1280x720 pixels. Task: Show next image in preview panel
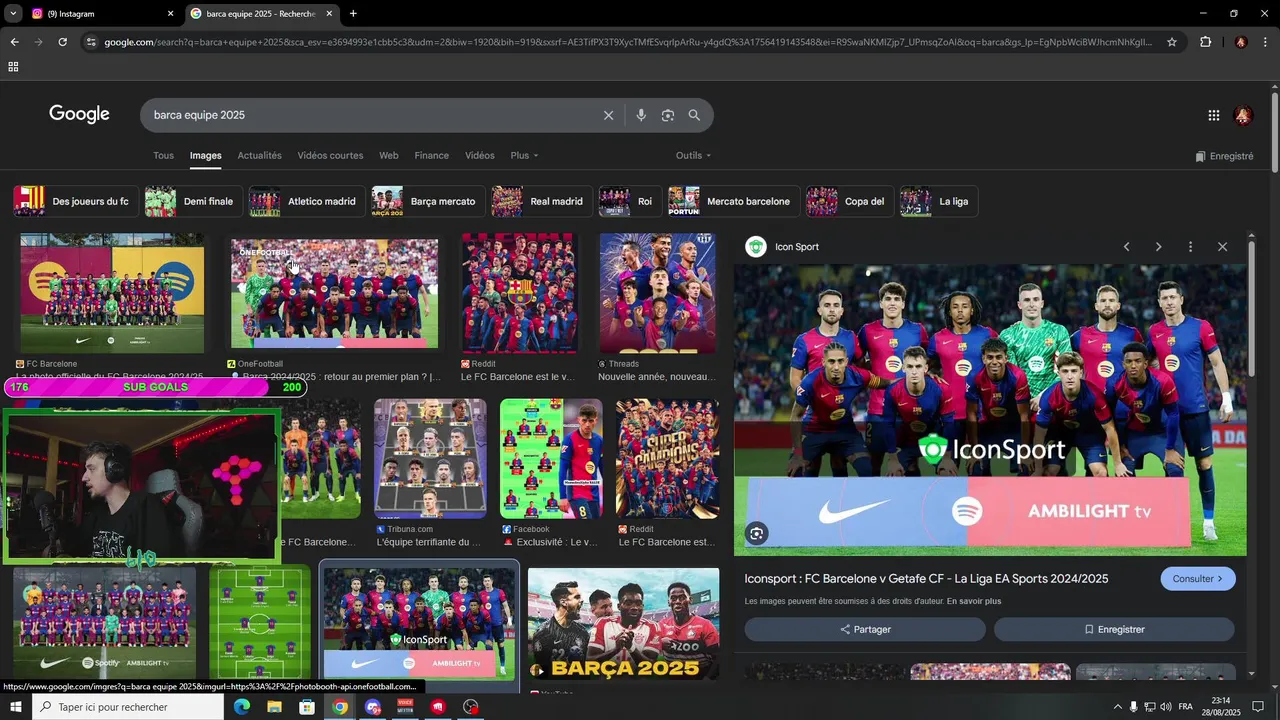pyautogui.click(x=1158, y=247)
